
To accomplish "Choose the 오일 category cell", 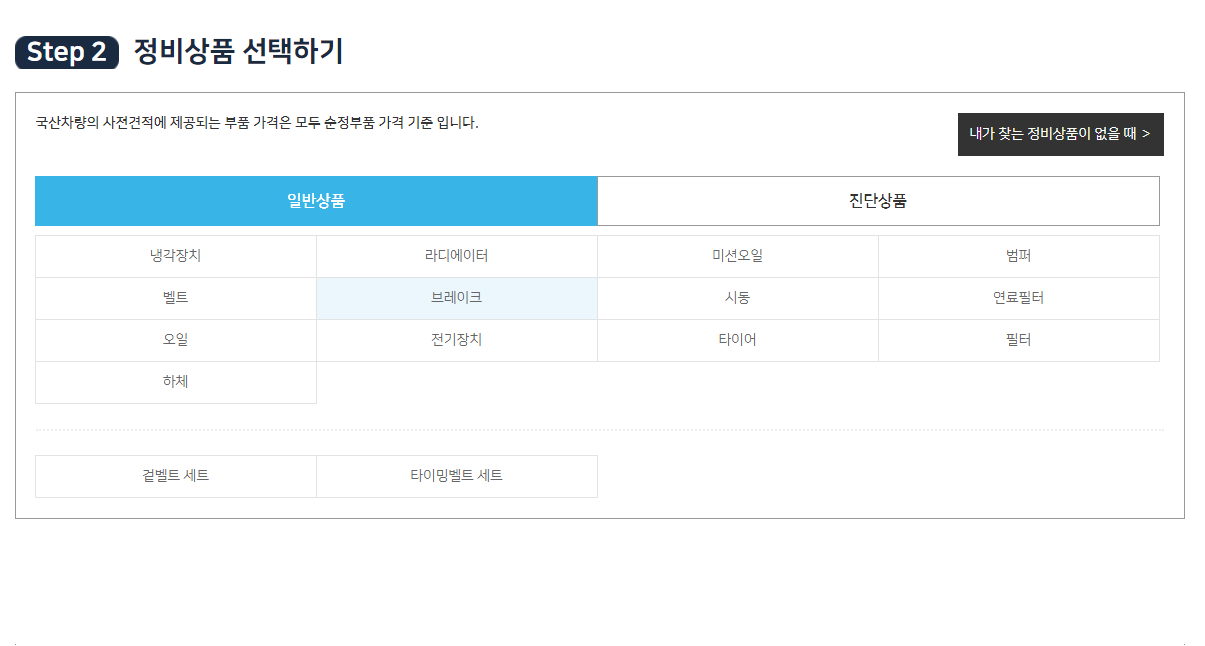I will pos(176,340).
